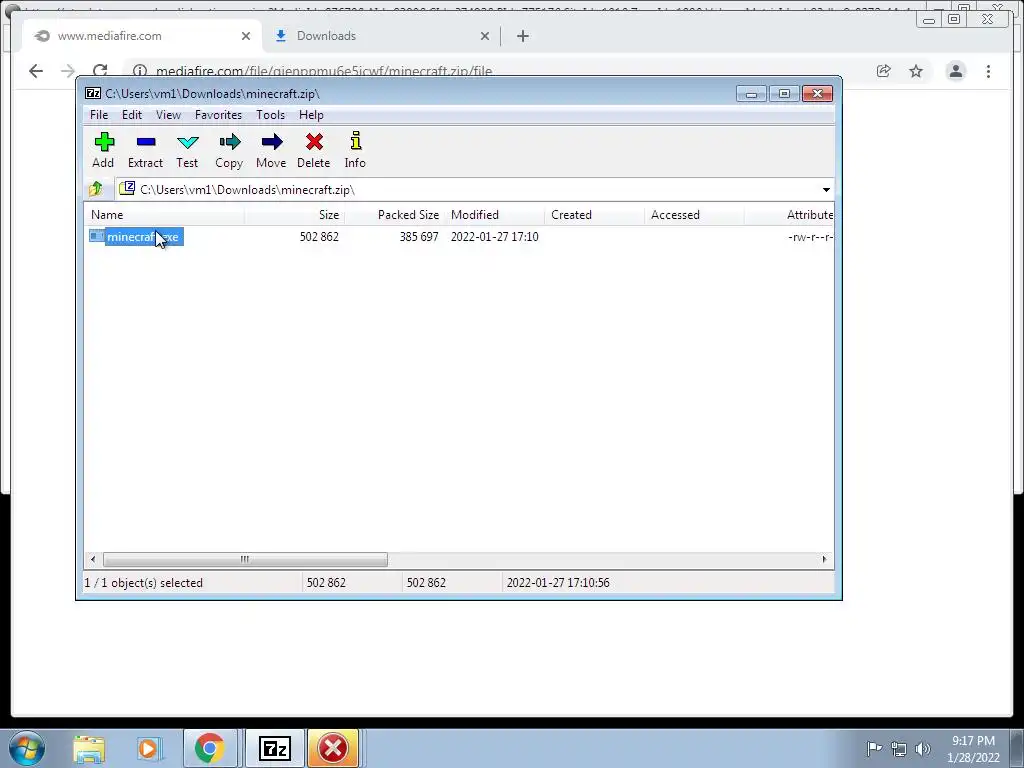Screen dimensions: 1024x768
Task: Open the File menu in 7-Zip
Action: [99, 115]
